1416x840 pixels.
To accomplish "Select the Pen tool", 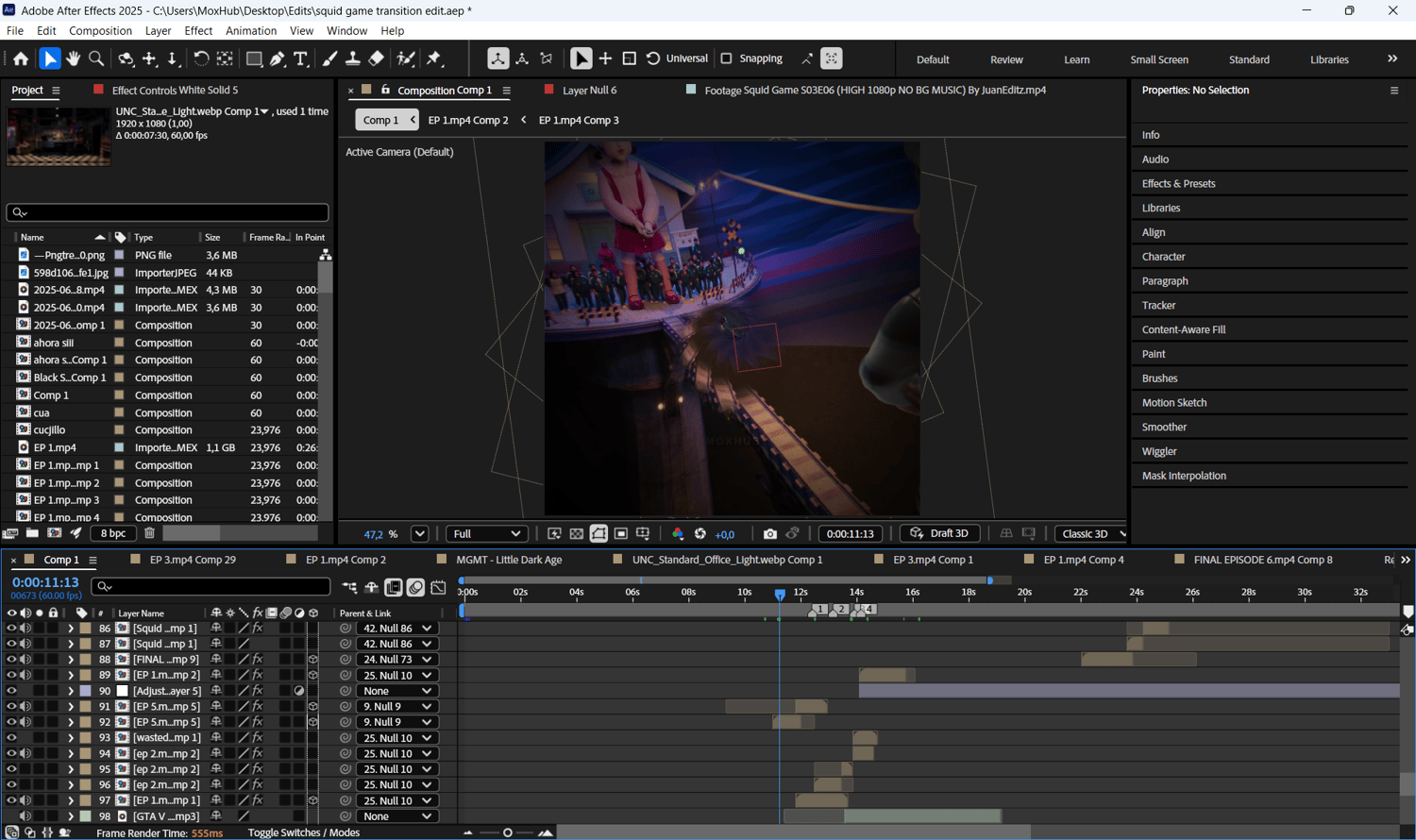I will pyautogui.click(x=278, y=59).
